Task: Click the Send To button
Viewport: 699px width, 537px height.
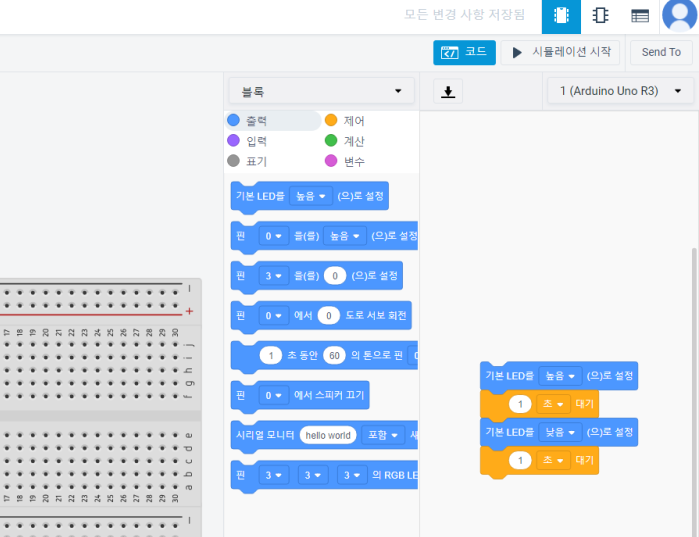Action: (661, 52)
